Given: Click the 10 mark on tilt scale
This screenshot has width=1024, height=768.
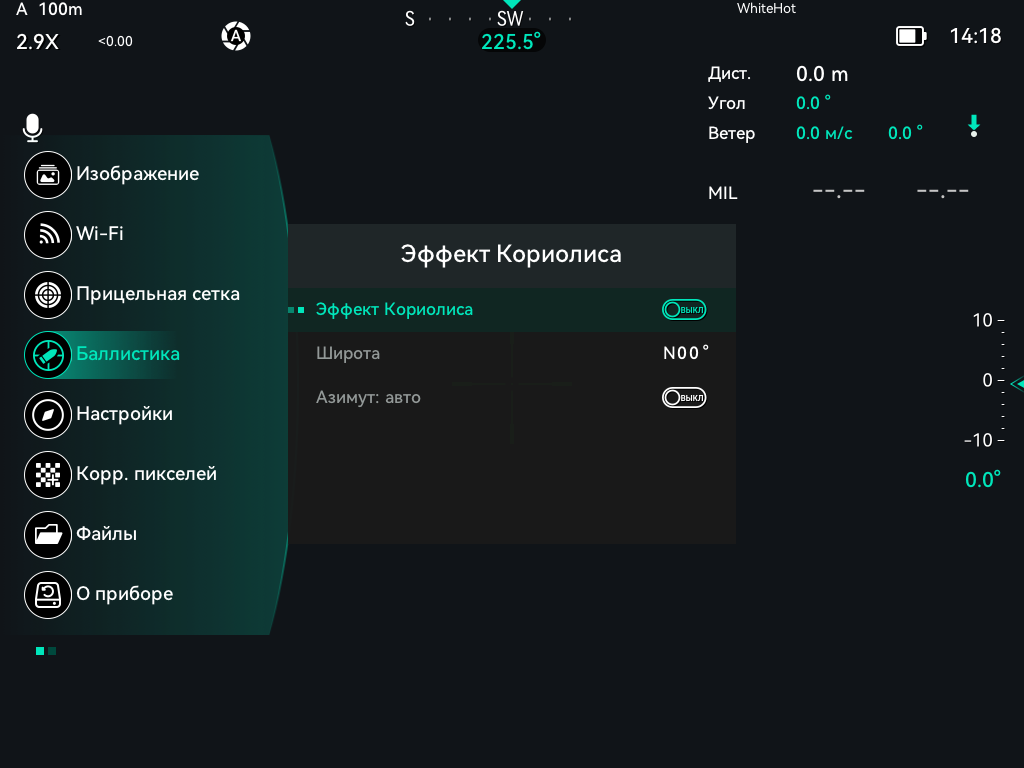Looking at the screenshot, I should click(x=983, y=320).
